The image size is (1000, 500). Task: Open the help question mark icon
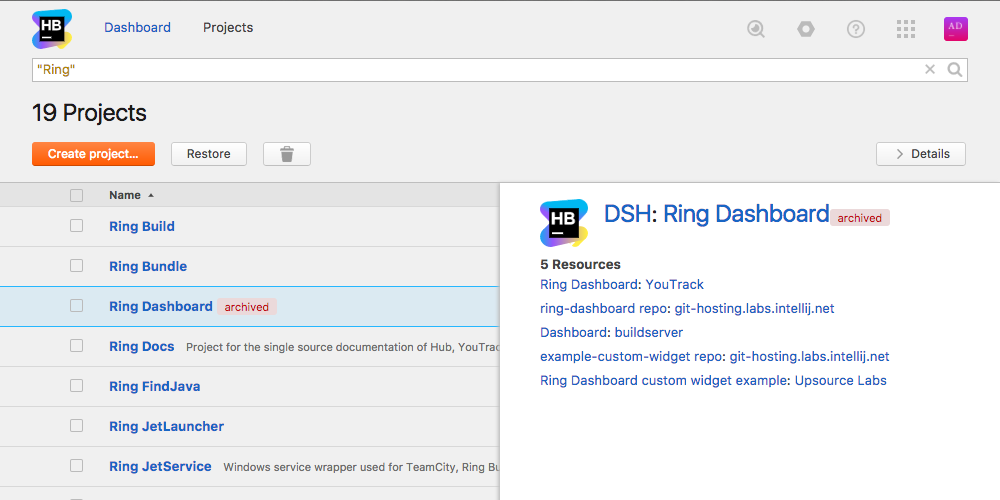pos(856,29)
